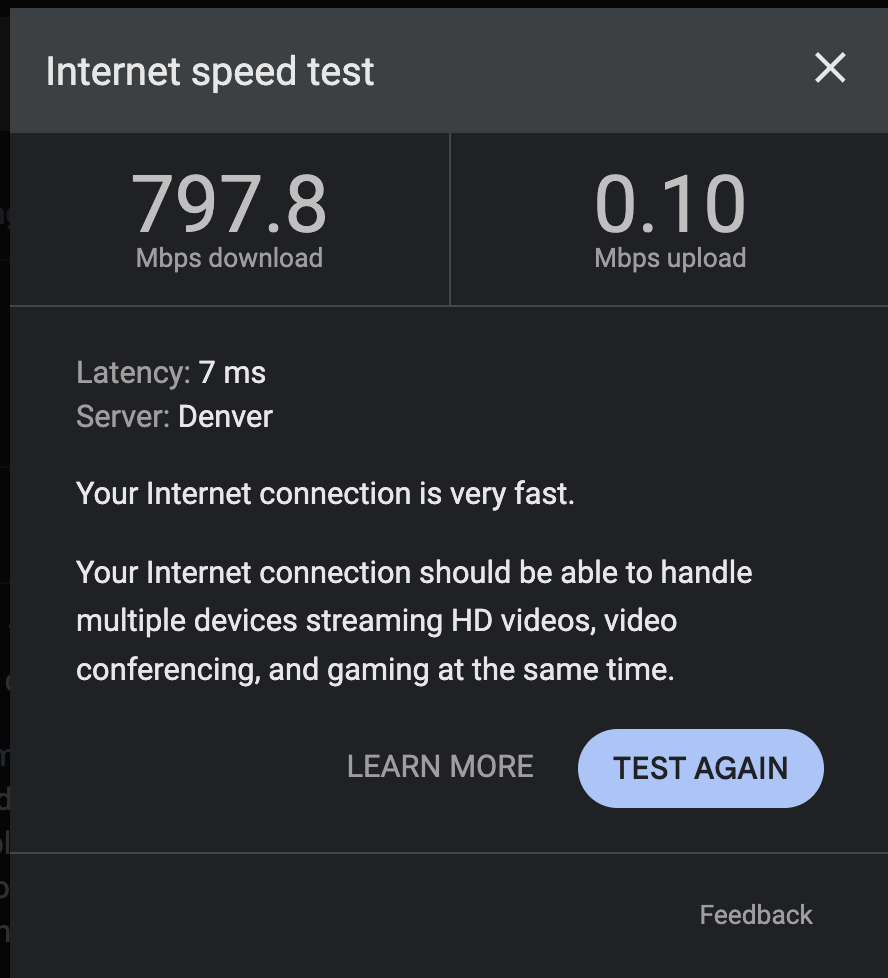Click the 0.10 upload speed value

point(670,204)
